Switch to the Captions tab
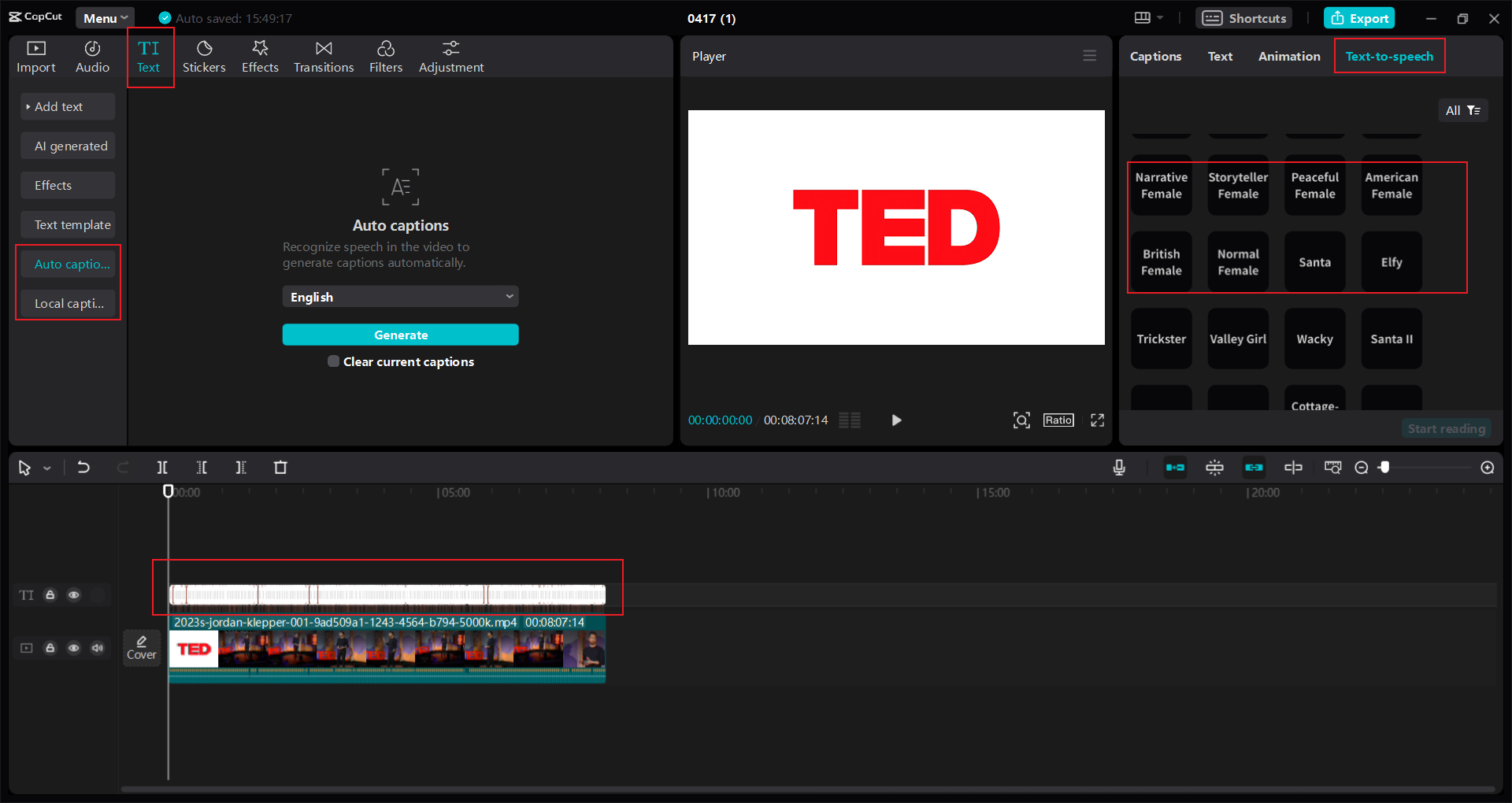Viewport: 1512px width, 803px height. (1155, 56)
